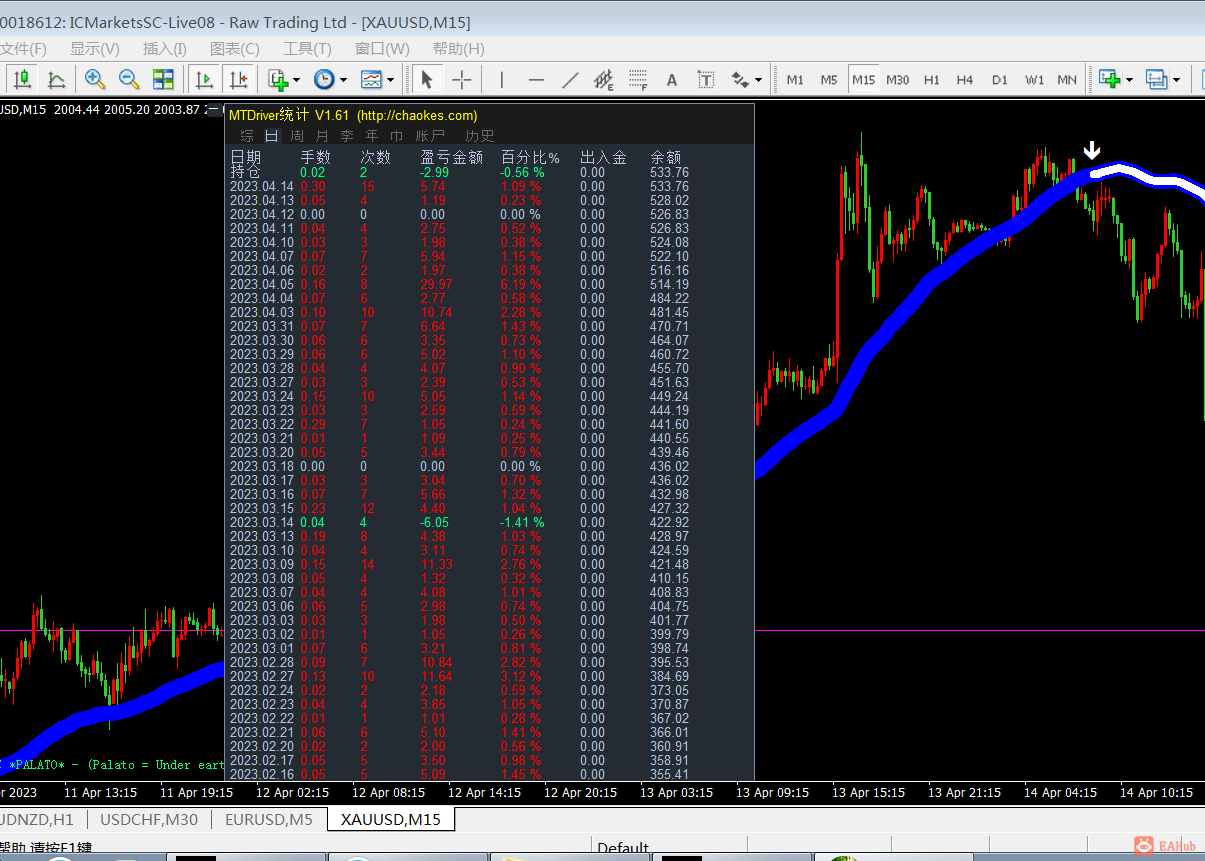Select the standard arrow cursor tool
The image size is (1205, 861).
pos(427,79)
